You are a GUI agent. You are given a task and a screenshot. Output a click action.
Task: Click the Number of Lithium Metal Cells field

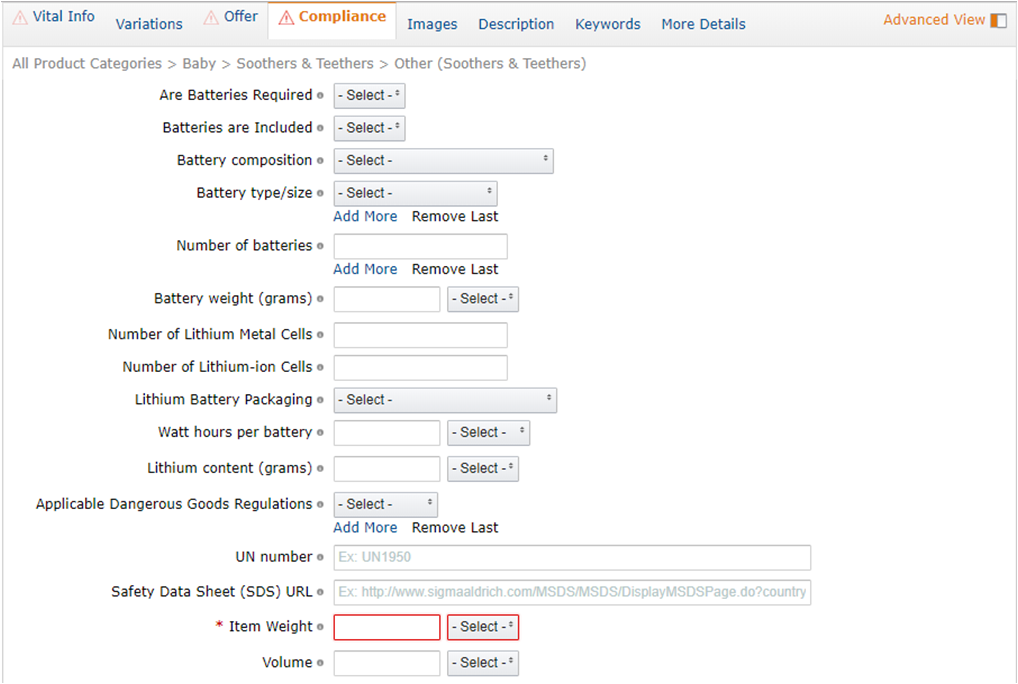(x=420, y=335)
